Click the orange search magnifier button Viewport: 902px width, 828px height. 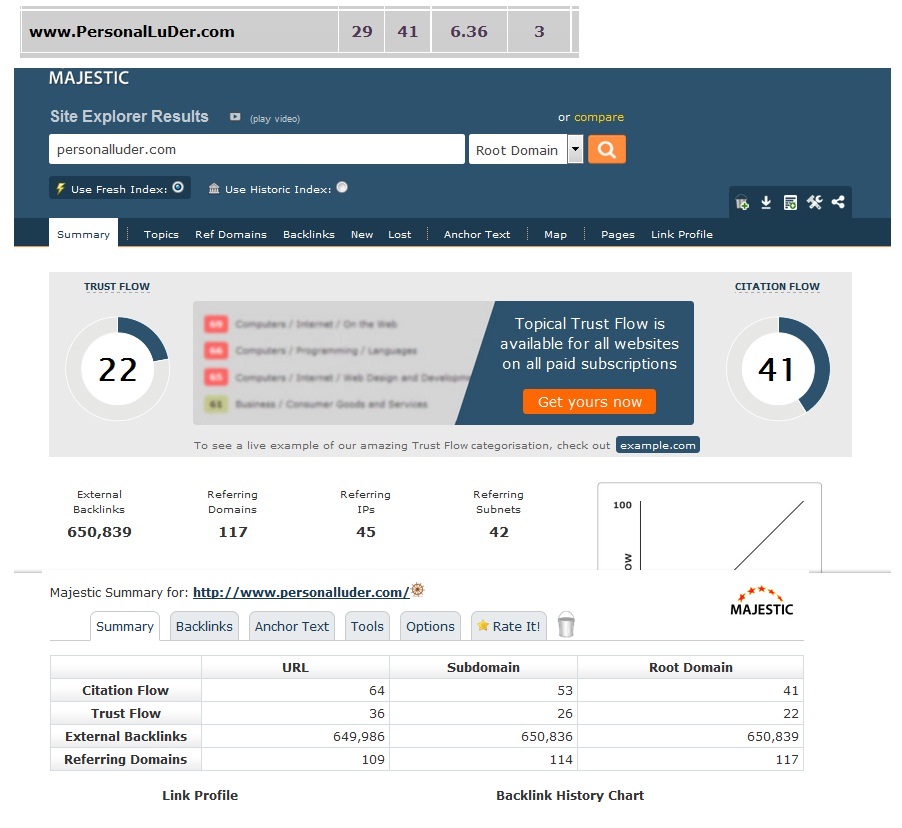[606, 150]
